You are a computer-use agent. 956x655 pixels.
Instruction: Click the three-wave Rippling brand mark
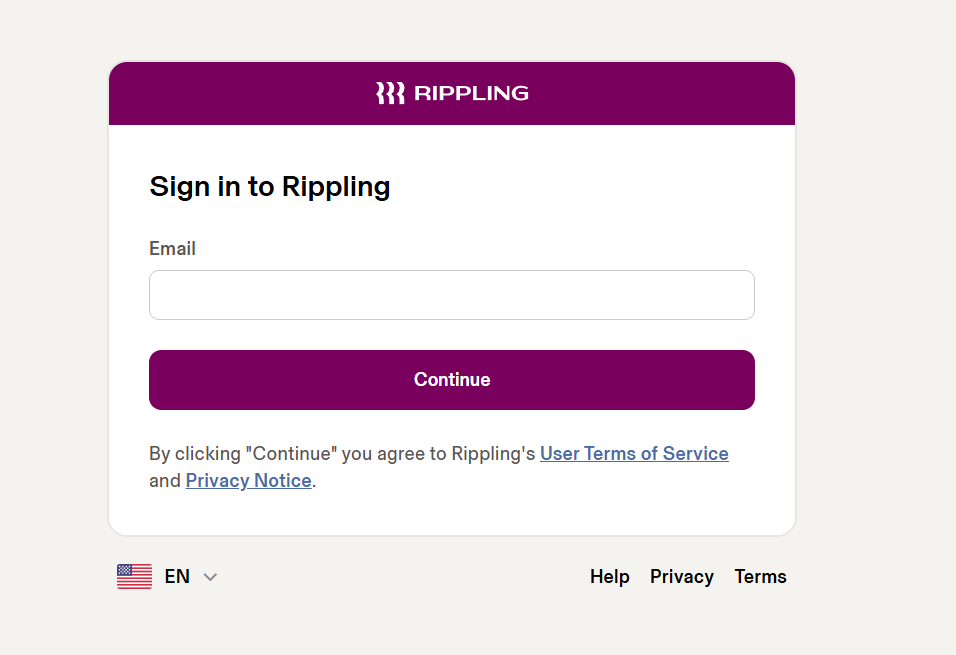coord(389,92)
